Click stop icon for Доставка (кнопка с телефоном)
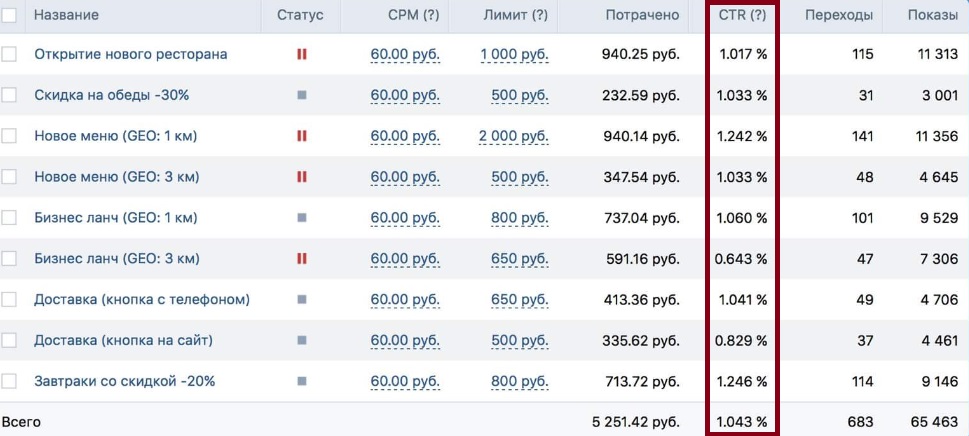This screenshot has width=969, height=436. point(301,300)
